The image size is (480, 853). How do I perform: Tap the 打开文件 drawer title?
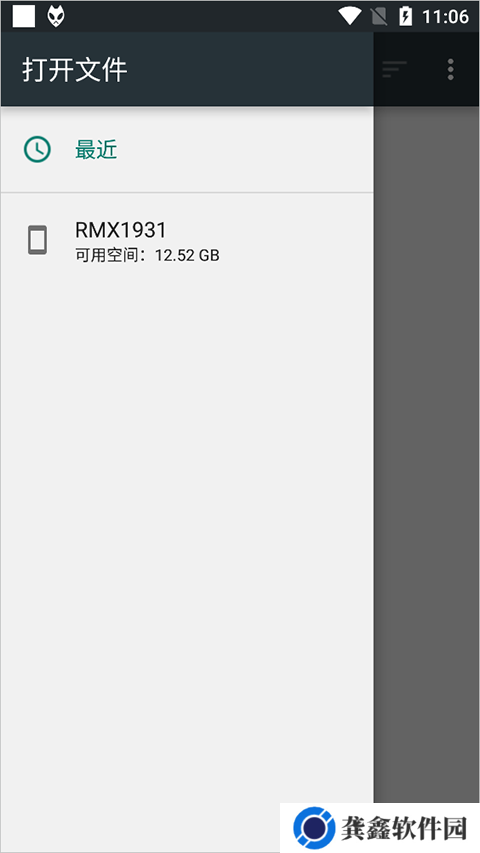click(x=75, y=70)
